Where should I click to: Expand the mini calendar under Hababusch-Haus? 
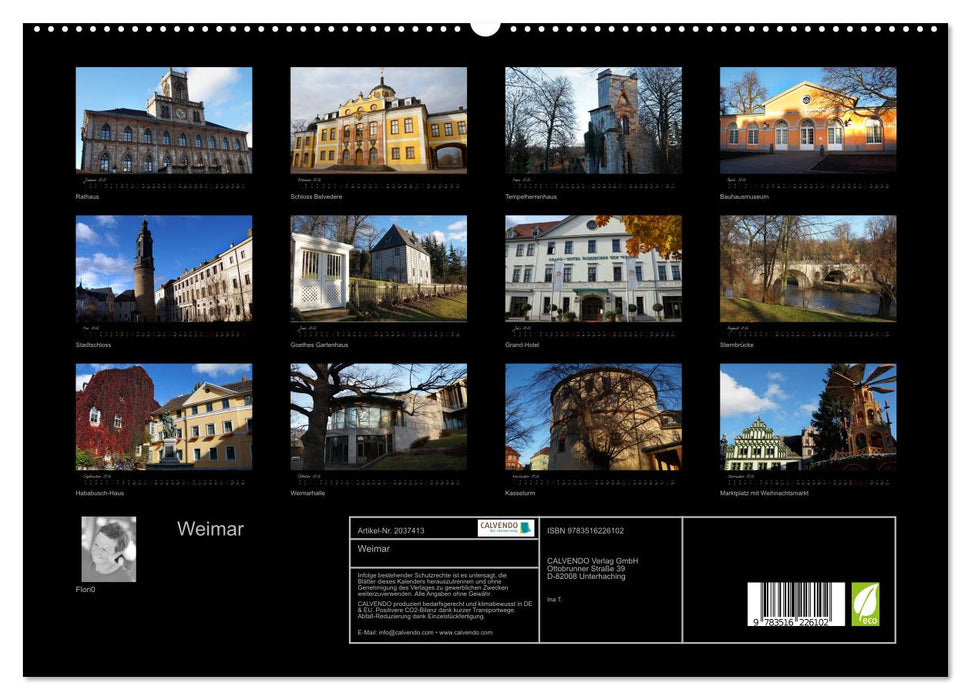coord(161,483)
